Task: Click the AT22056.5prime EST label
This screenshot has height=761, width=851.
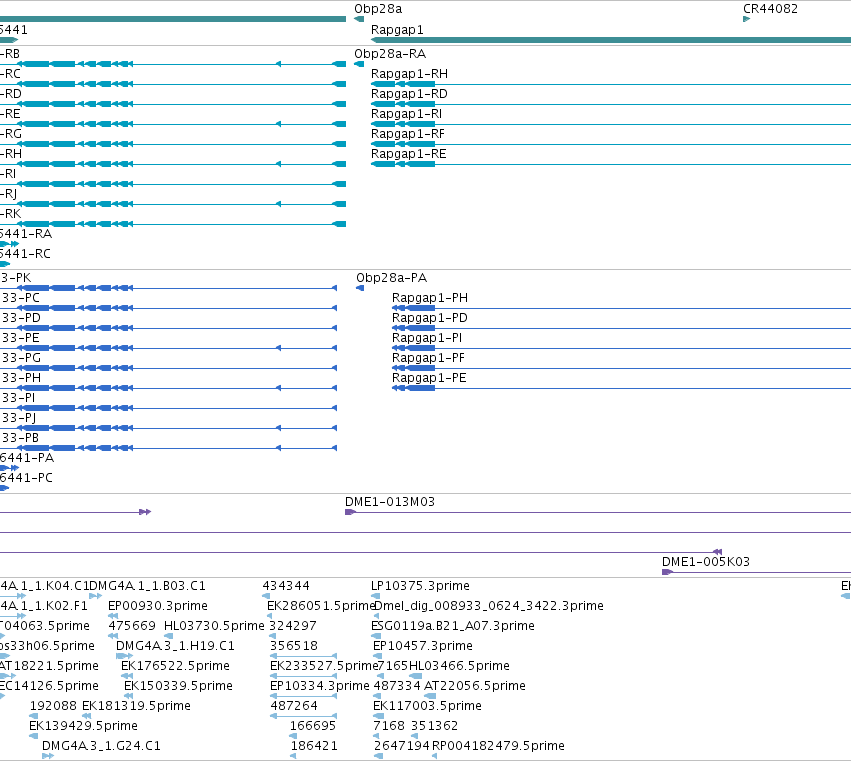Action: 474,687
